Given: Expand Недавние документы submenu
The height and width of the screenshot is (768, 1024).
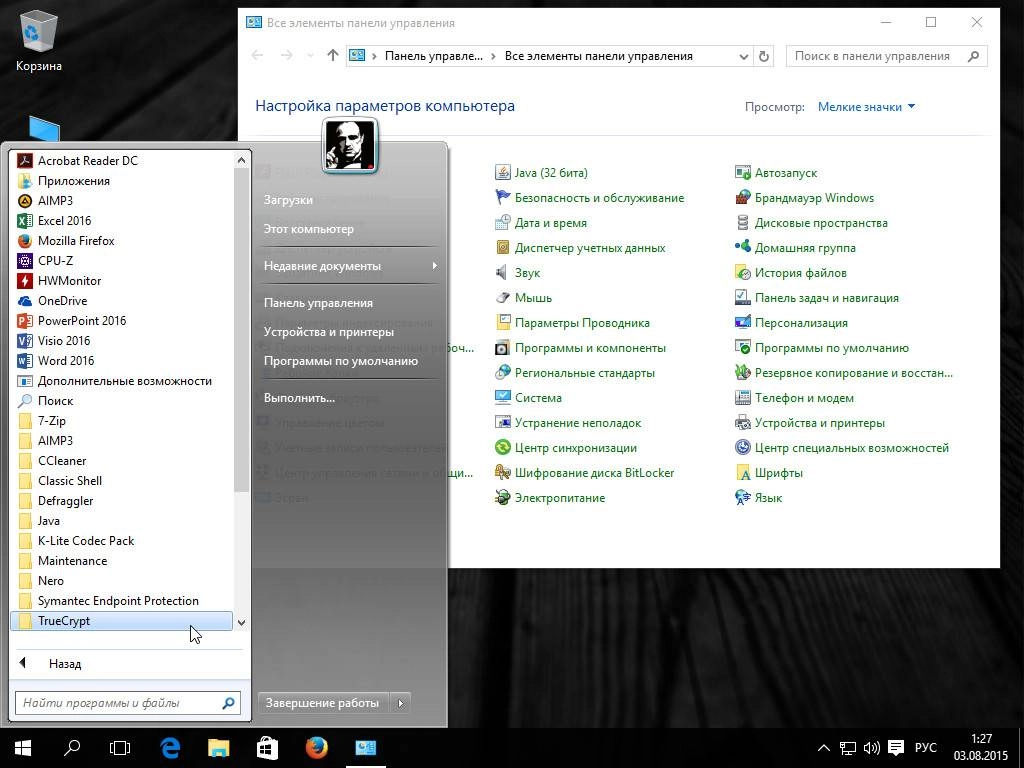Looking at the screenshot, I should pos(350,266).
